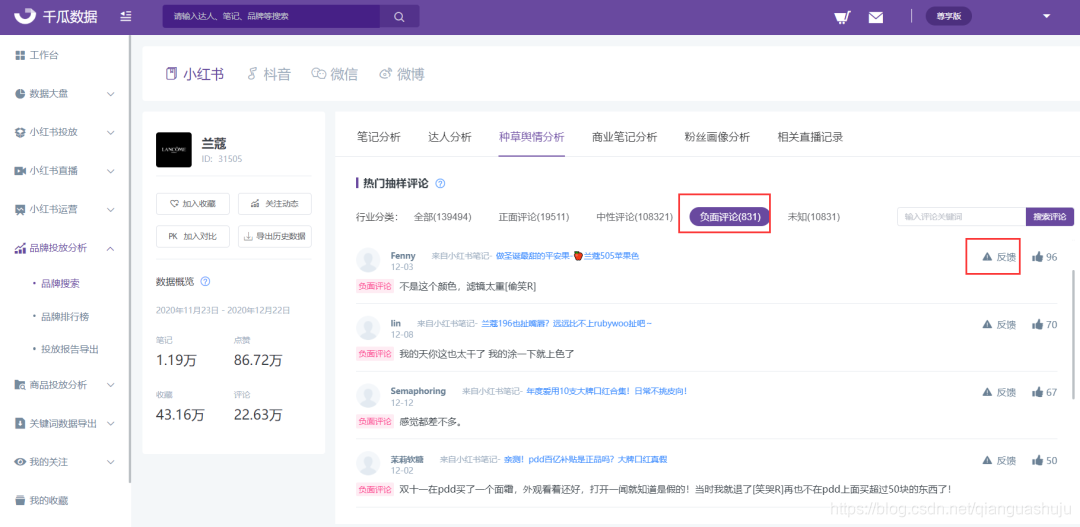Switch to the 微博 platform tab
The width and height of the screenshot is (1080, 527).
[402, 74]
